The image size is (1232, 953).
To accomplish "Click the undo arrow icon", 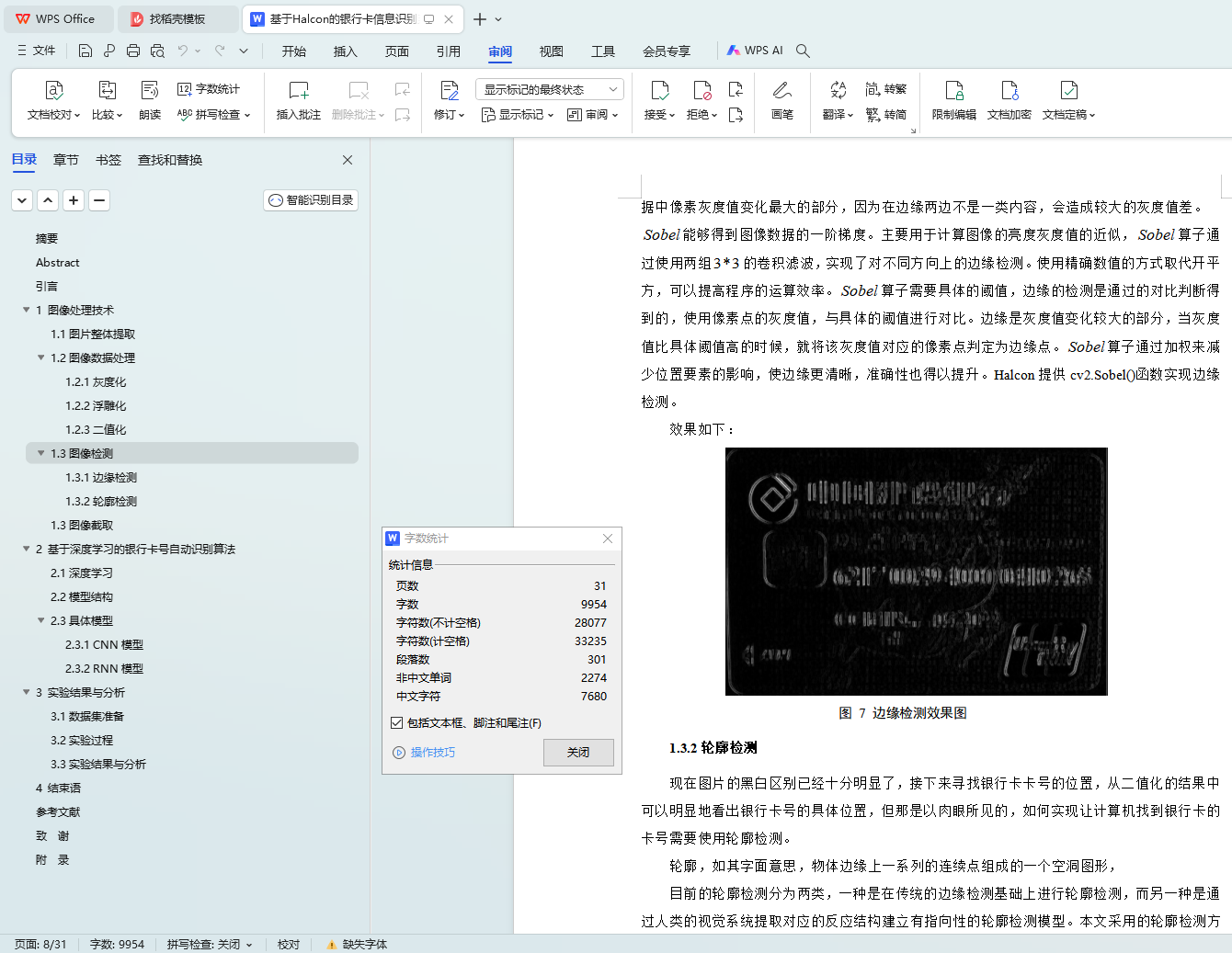I will pos(183,51).
